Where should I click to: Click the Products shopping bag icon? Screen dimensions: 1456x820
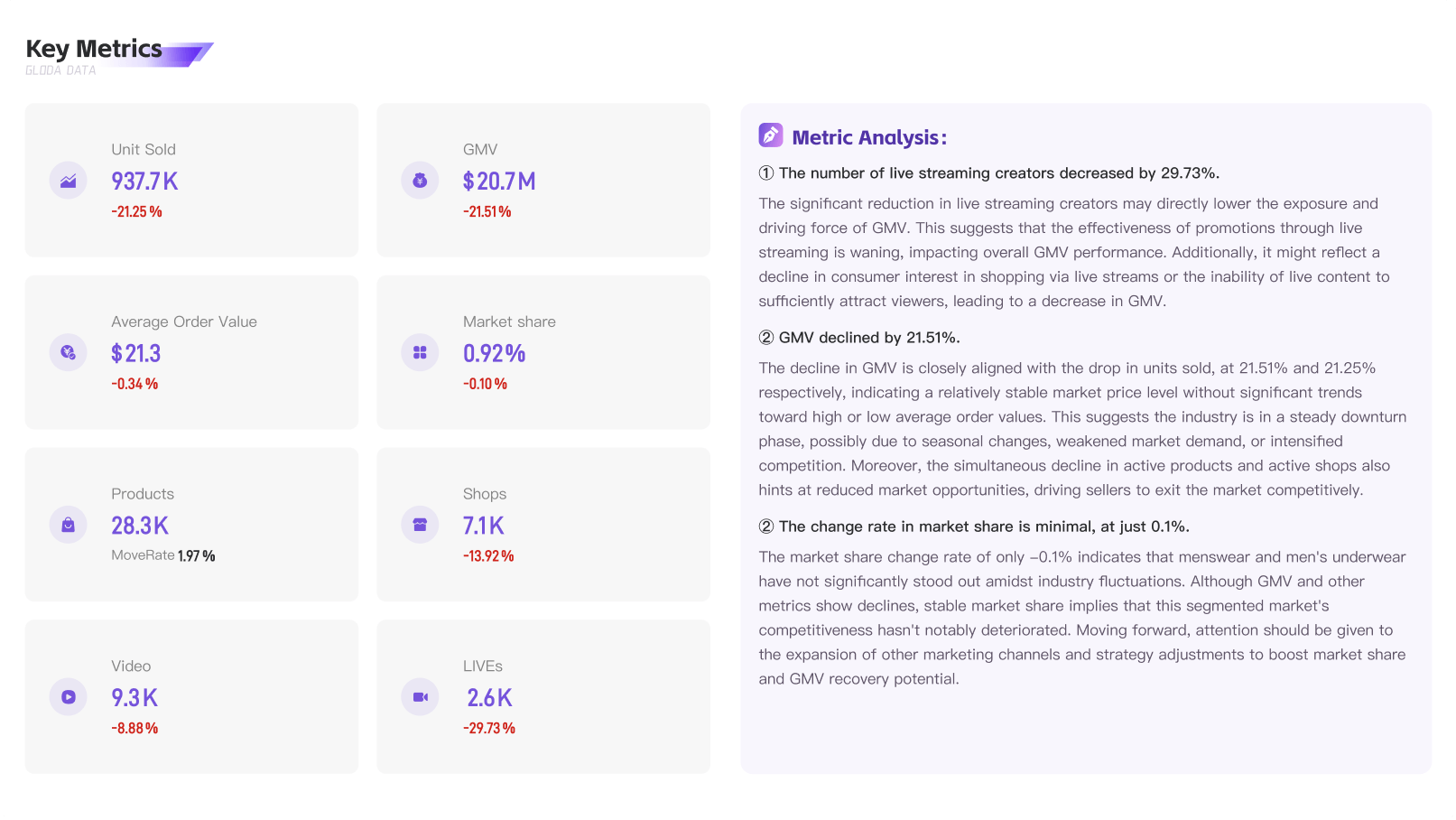pos(68,525)
